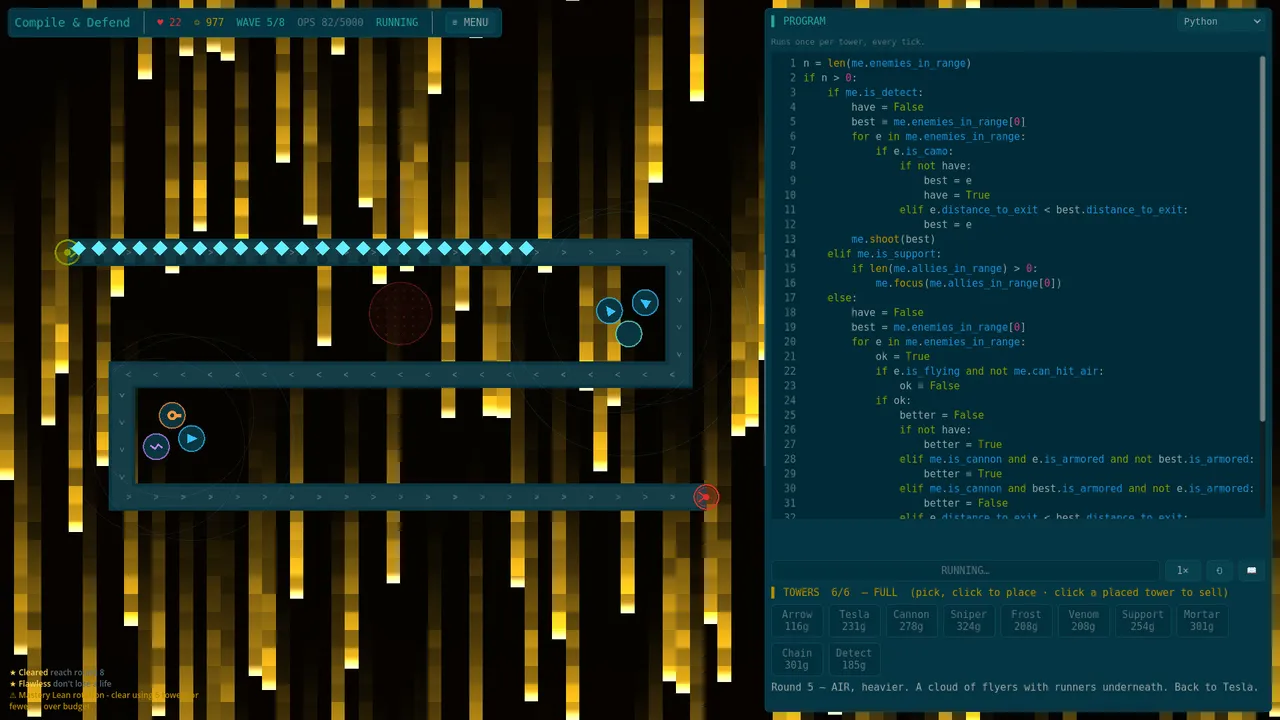Click the yellow enemy spawn marker
1280x720 pixels.
coord(67,252)
